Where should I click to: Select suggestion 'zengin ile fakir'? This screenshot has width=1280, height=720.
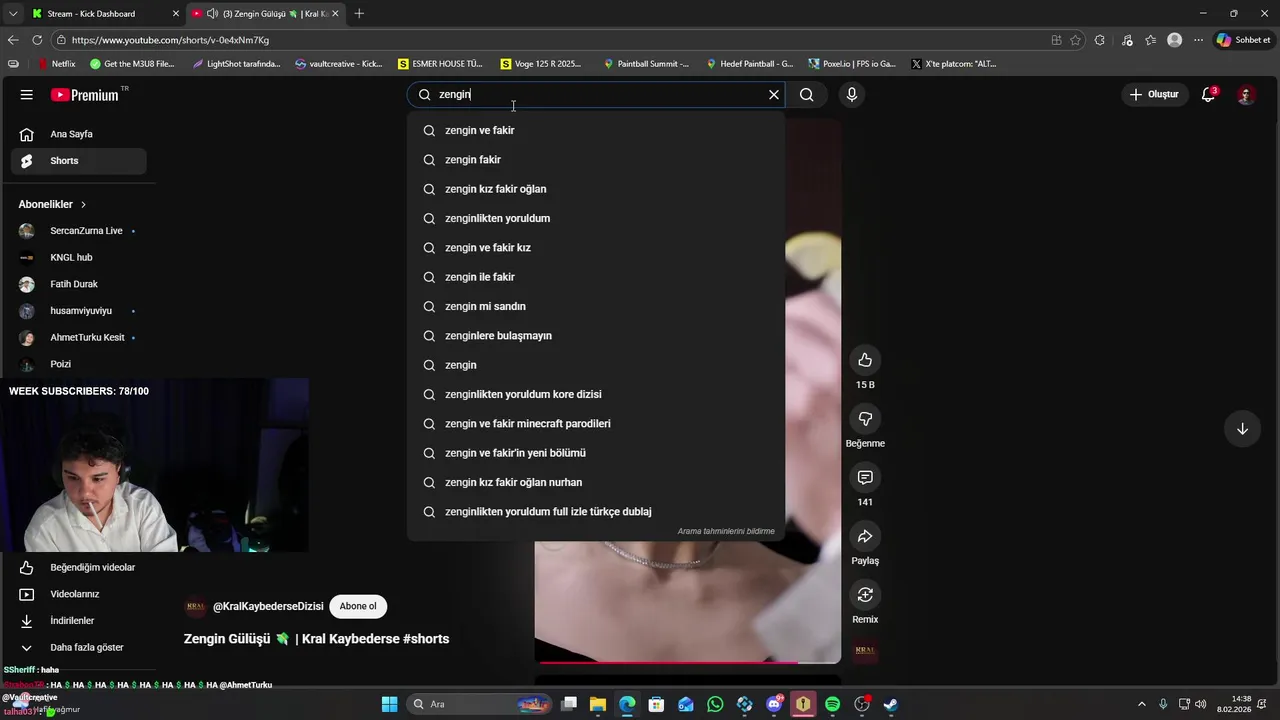pyautogui.click(x=596, y=277)
